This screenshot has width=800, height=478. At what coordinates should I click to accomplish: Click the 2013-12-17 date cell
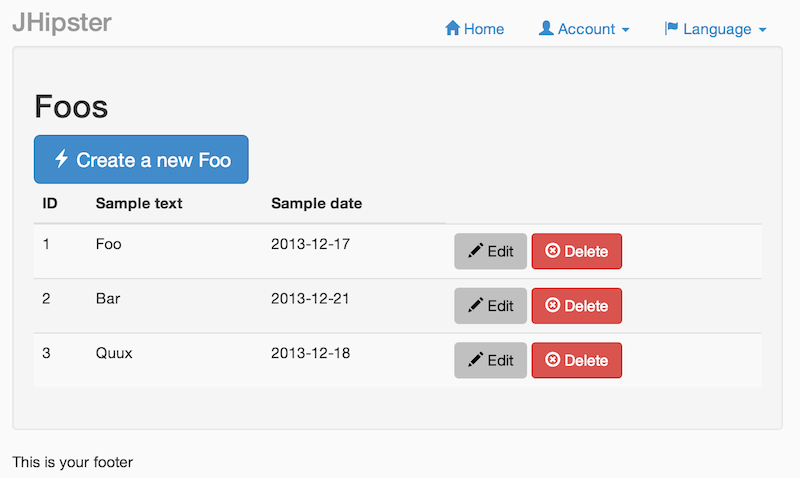310,243
